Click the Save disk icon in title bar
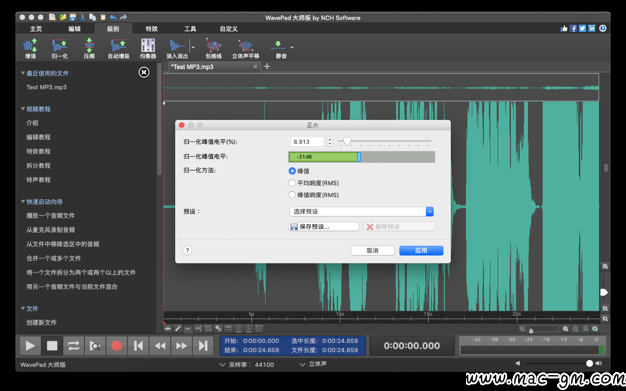 click(73, 17)
